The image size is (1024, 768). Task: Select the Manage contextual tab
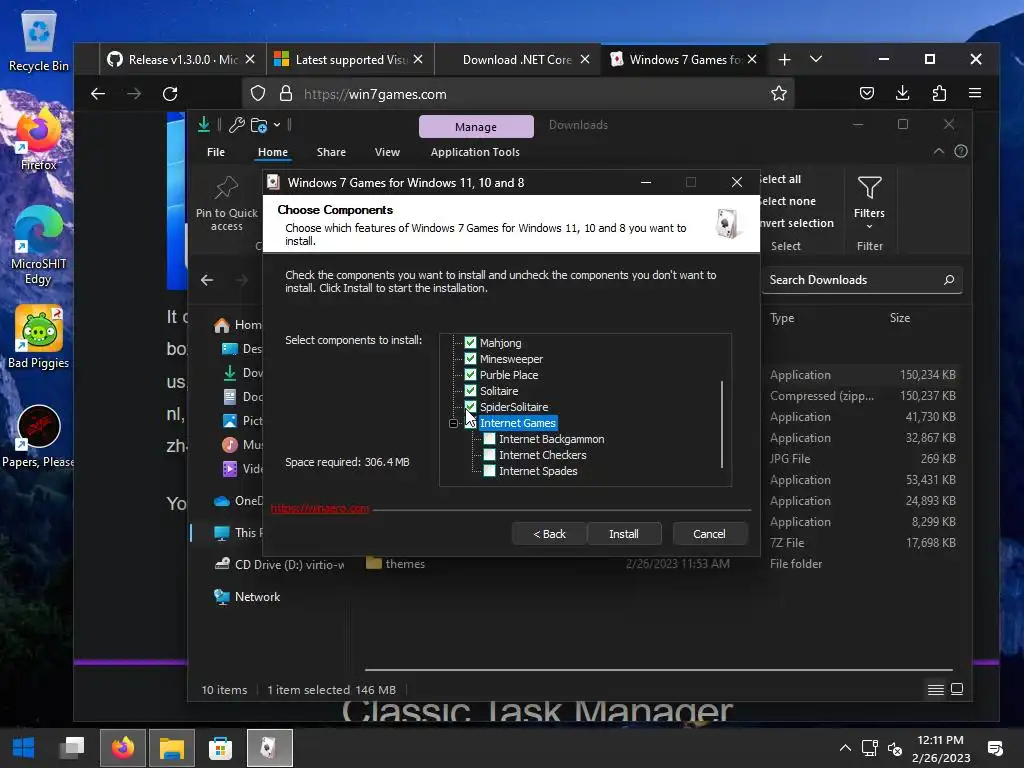click(x=476, y=127)
